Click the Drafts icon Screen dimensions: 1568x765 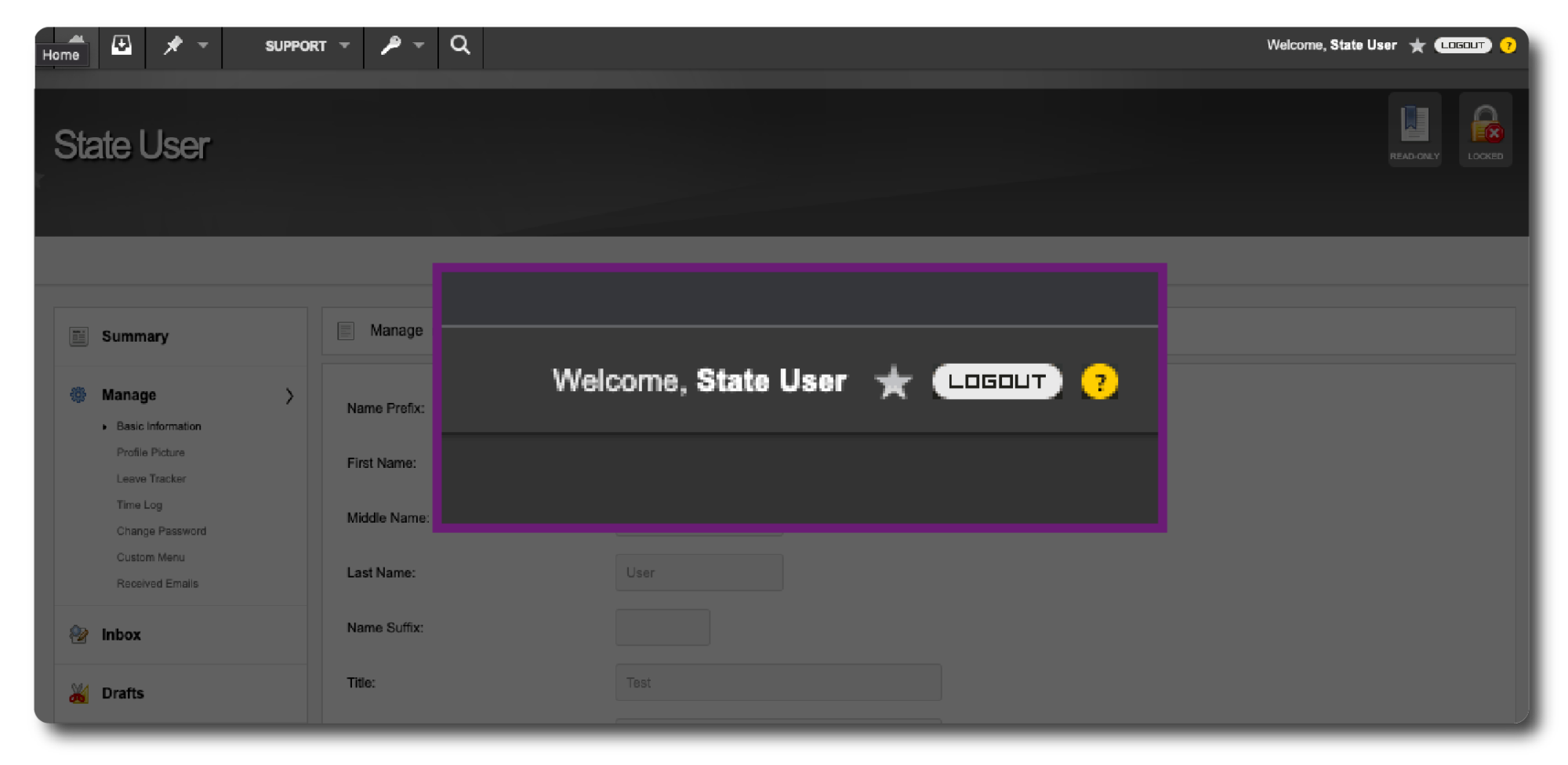[x=78, y=693]
